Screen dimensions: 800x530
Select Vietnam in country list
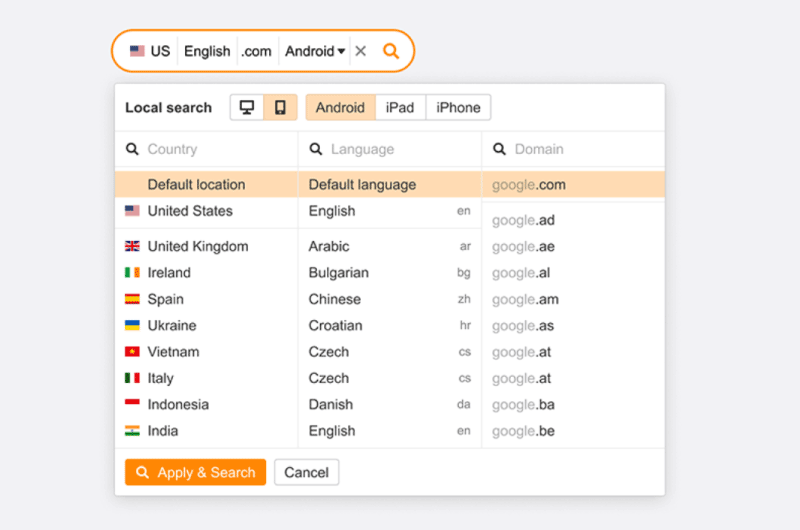[206, 352]
